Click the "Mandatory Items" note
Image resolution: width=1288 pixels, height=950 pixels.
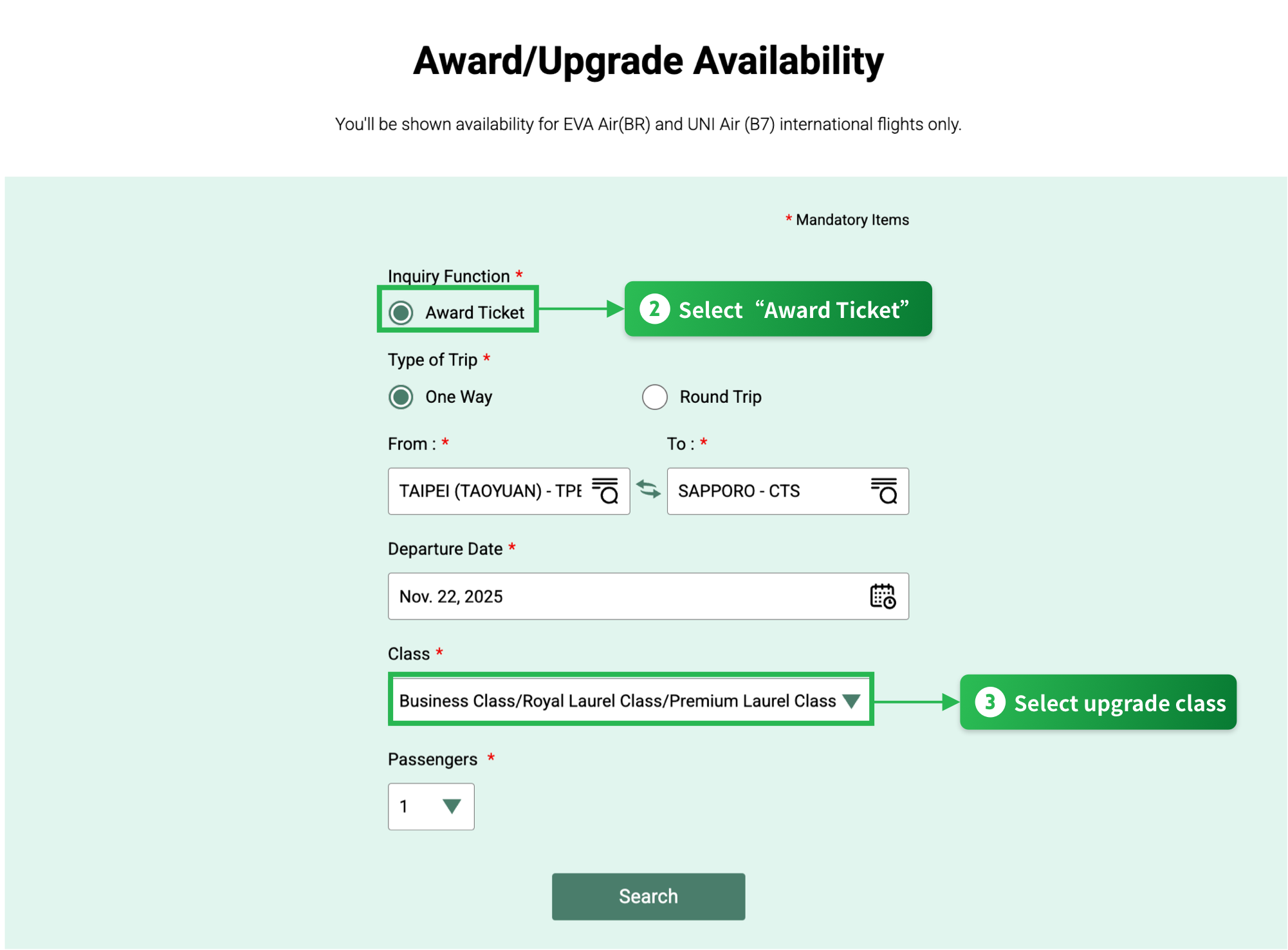[x=847, y=219]
